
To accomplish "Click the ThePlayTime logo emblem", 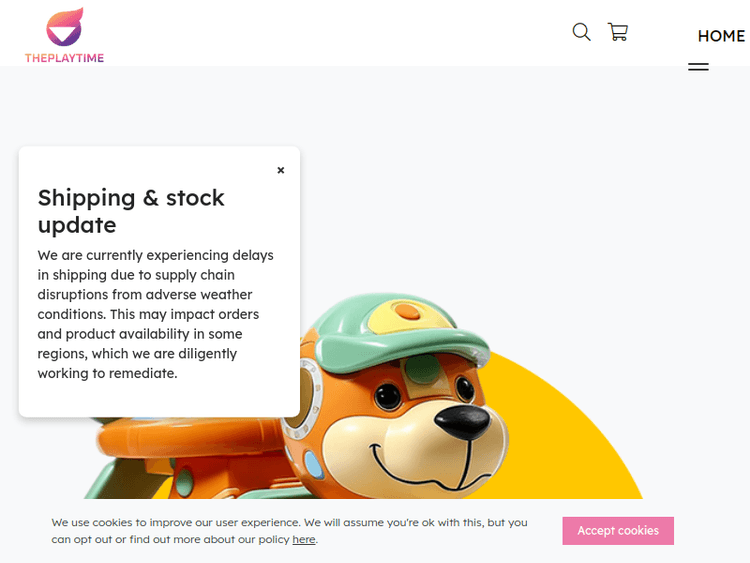I will pyautogui.click(x=64, y=27).
